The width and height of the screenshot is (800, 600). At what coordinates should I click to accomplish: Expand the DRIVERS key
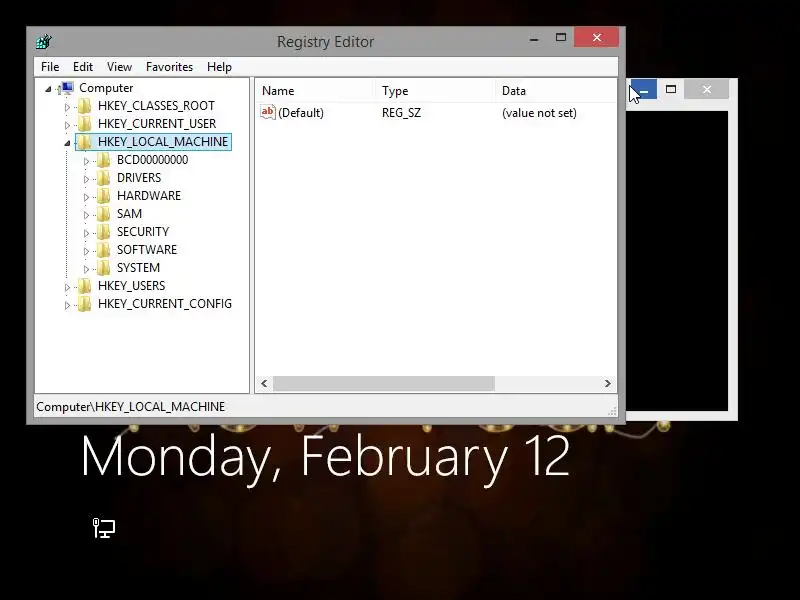[86, 179]
